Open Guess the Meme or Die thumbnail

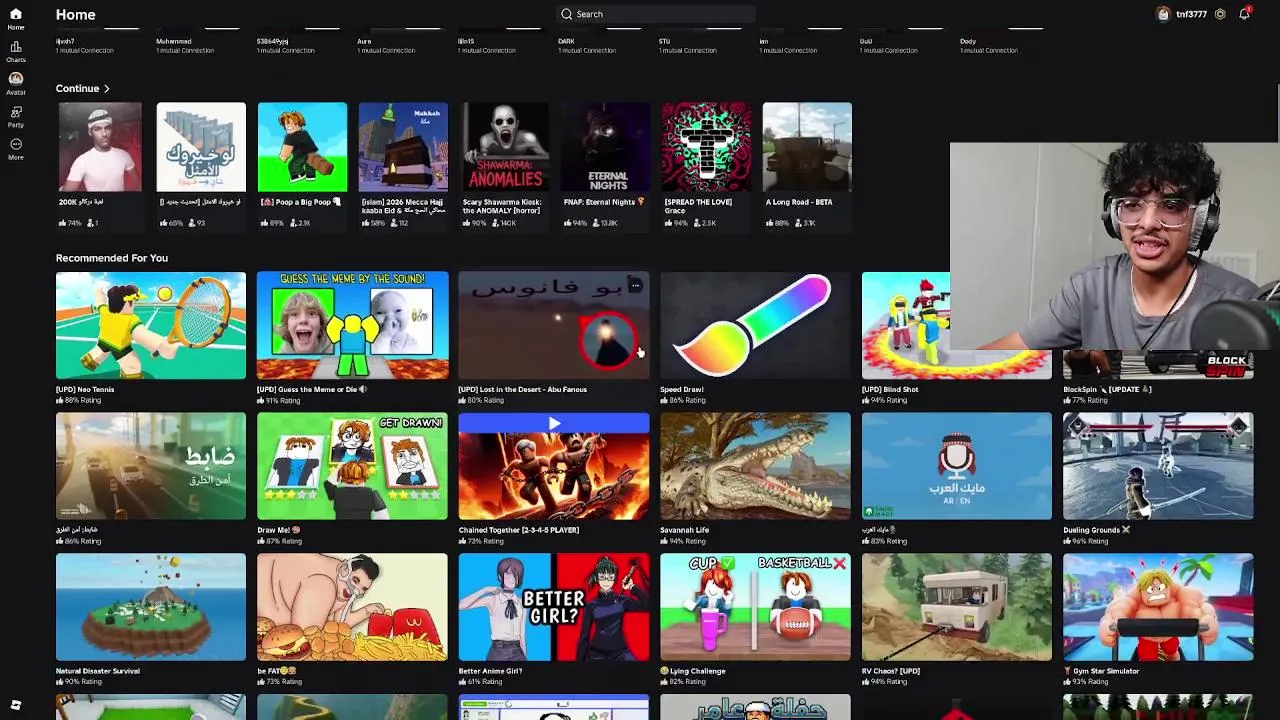(x=352, y=326)
